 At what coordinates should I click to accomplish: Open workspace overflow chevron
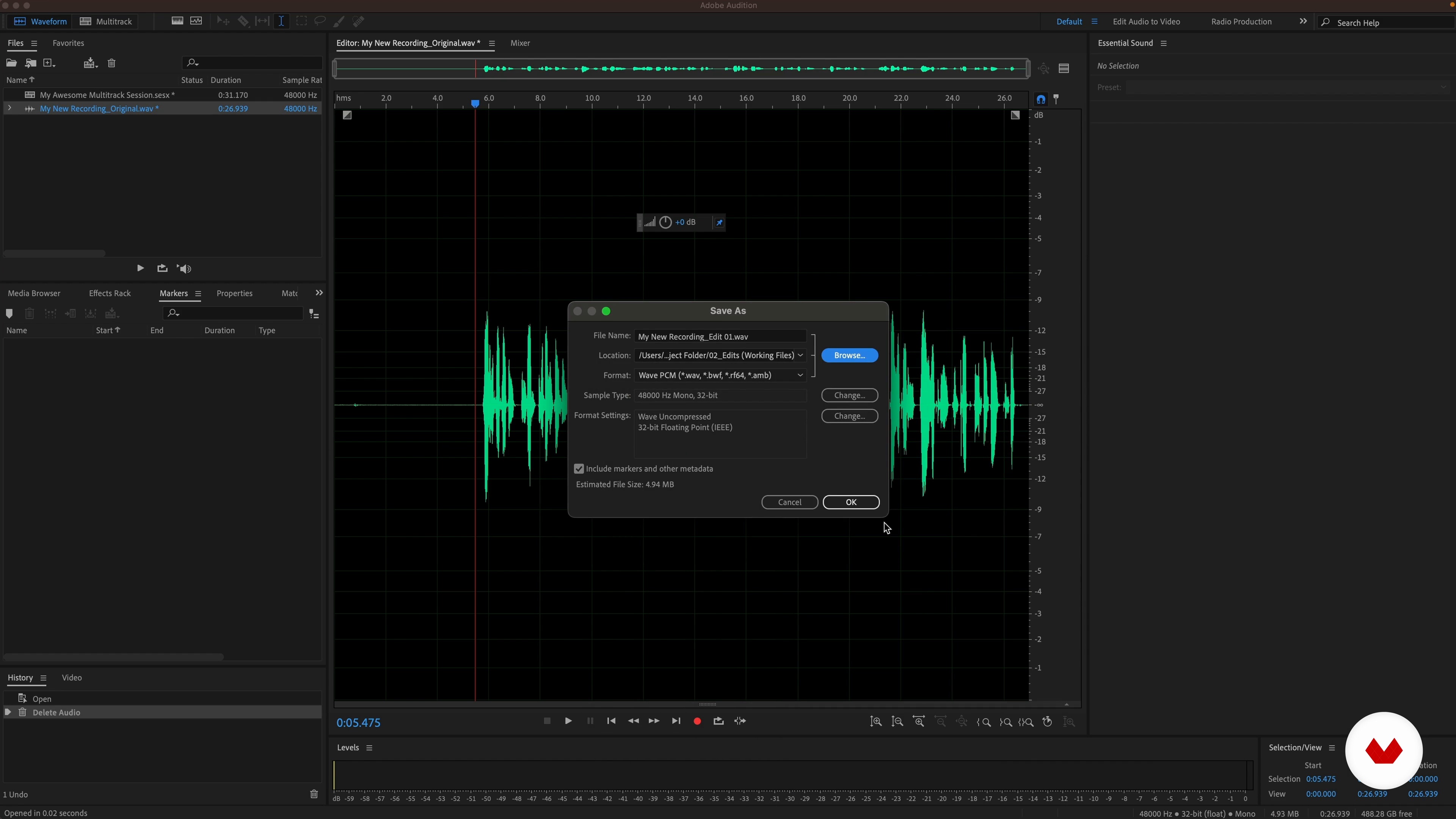(1304, 21)
